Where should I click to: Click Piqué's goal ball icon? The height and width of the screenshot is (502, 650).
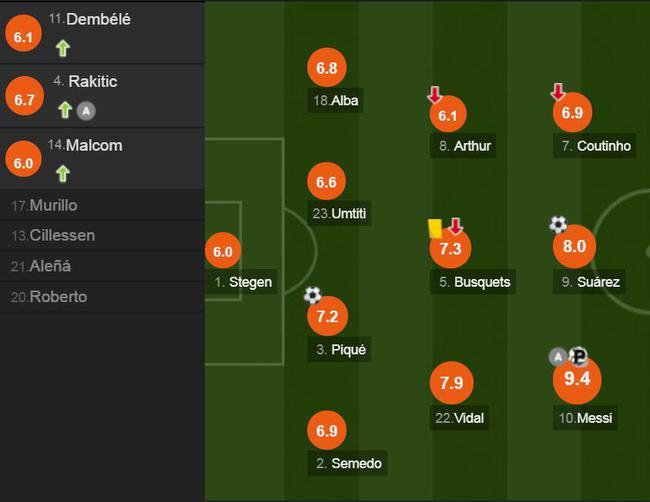tap(313, 295)
